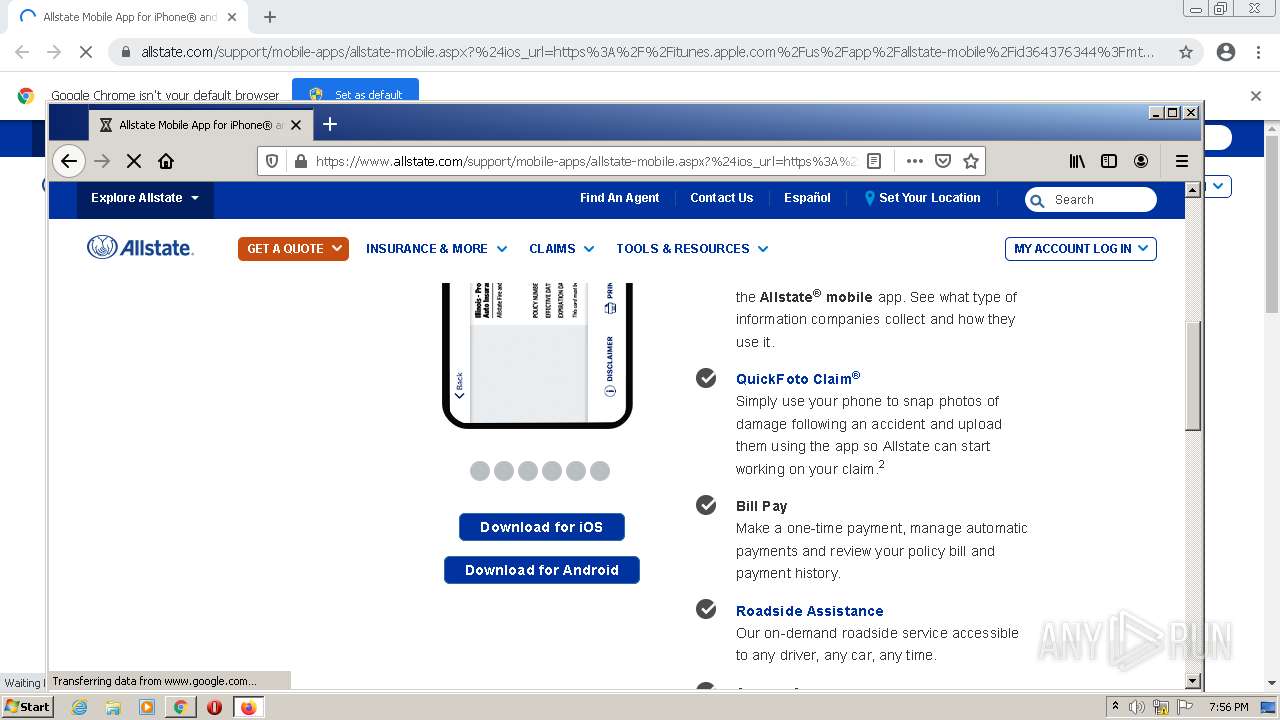This screenshot has height=720, width=1280.
Task: Click the Firefox URL address bar
Action: click(x=585, y=161)
